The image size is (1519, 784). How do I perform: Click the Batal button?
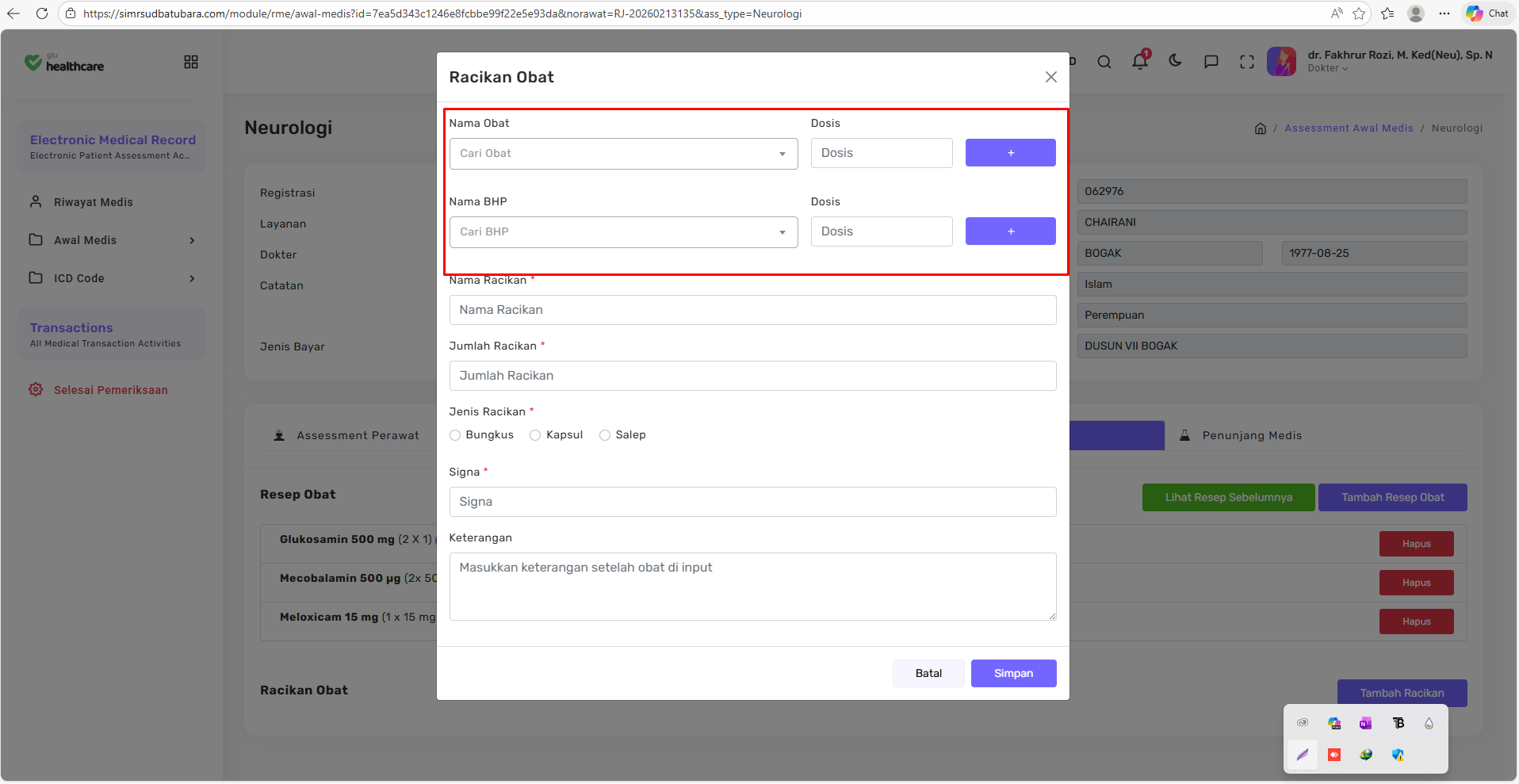[x=928, y=673]
